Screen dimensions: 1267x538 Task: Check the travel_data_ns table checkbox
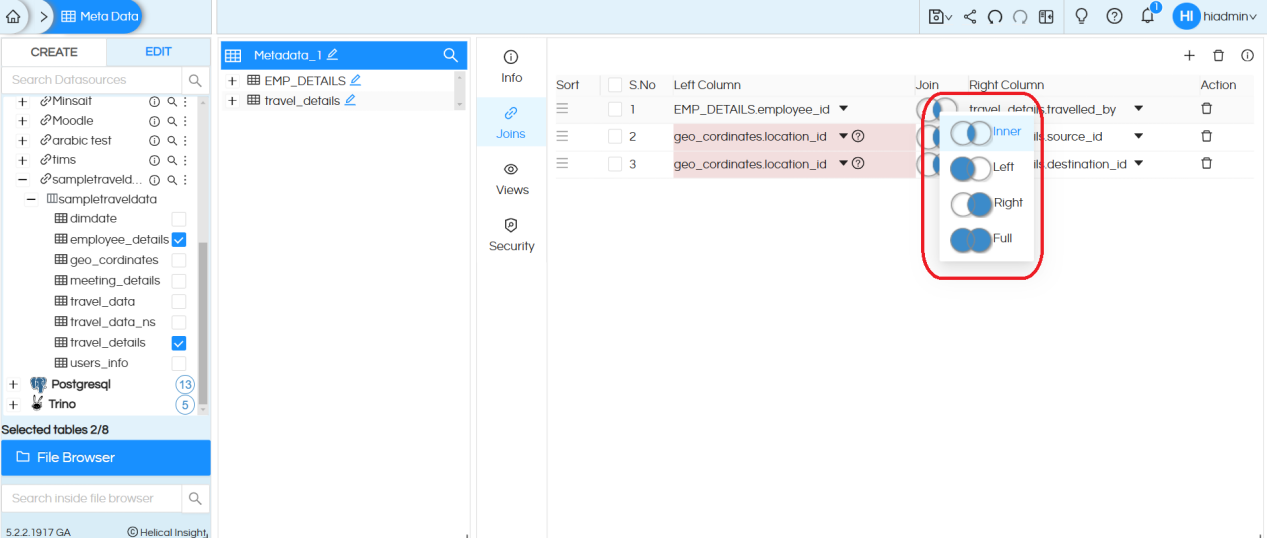(179, 322)
